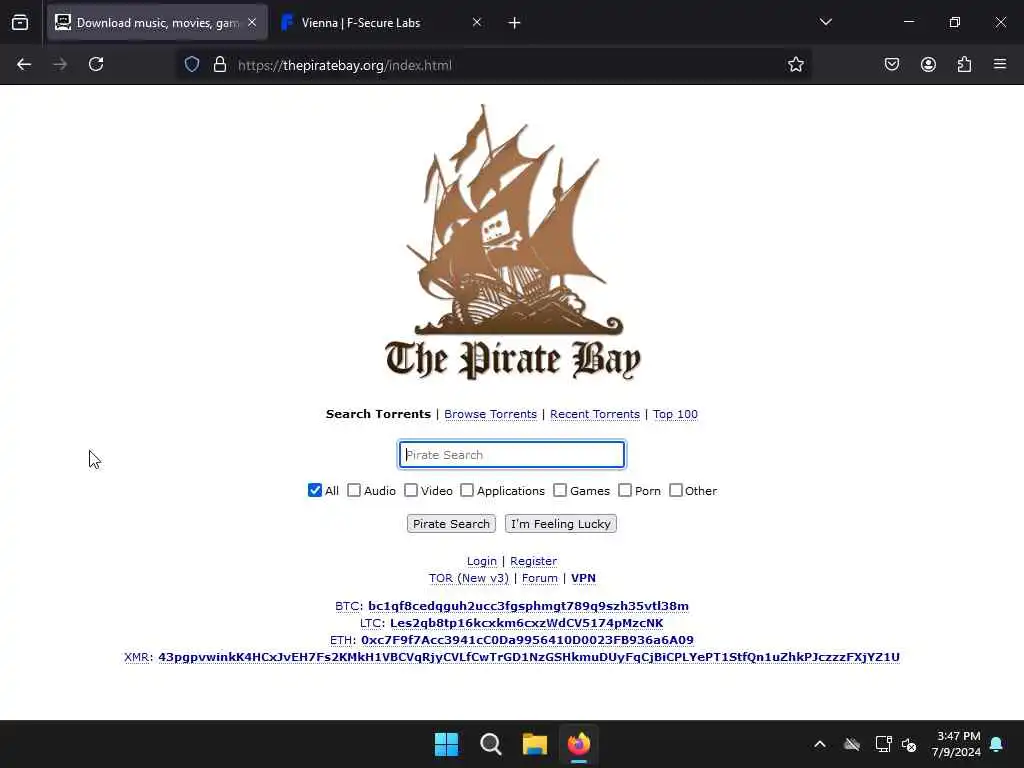The width and height of the screenshot is (1024, 768).
Task: Click the Firefox taskbar icon
Action: point(579,744)
